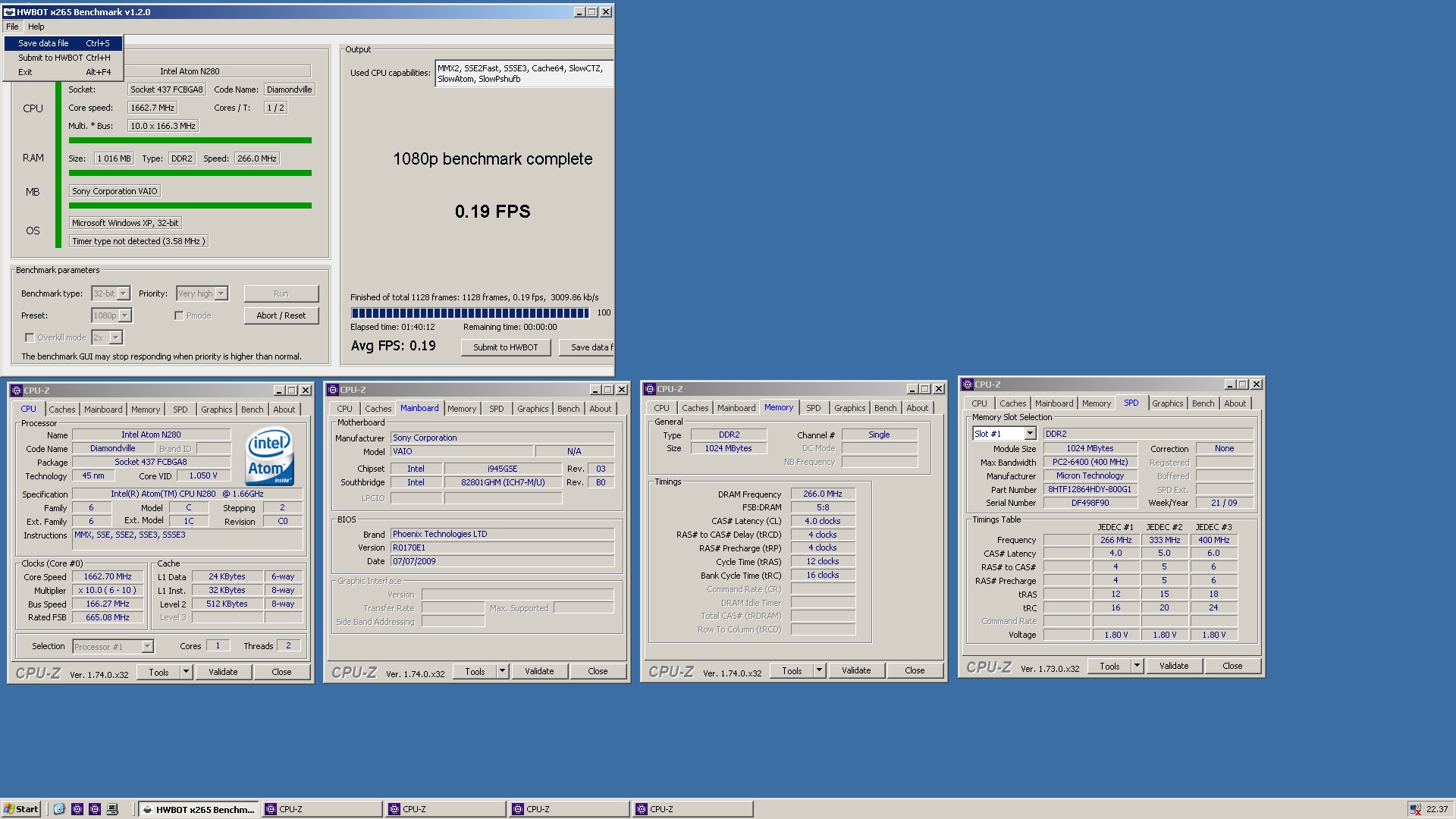Switch to Caches tab in the processor window
The width and height of the screenshot is (1456, 819).
coord(62,409)
